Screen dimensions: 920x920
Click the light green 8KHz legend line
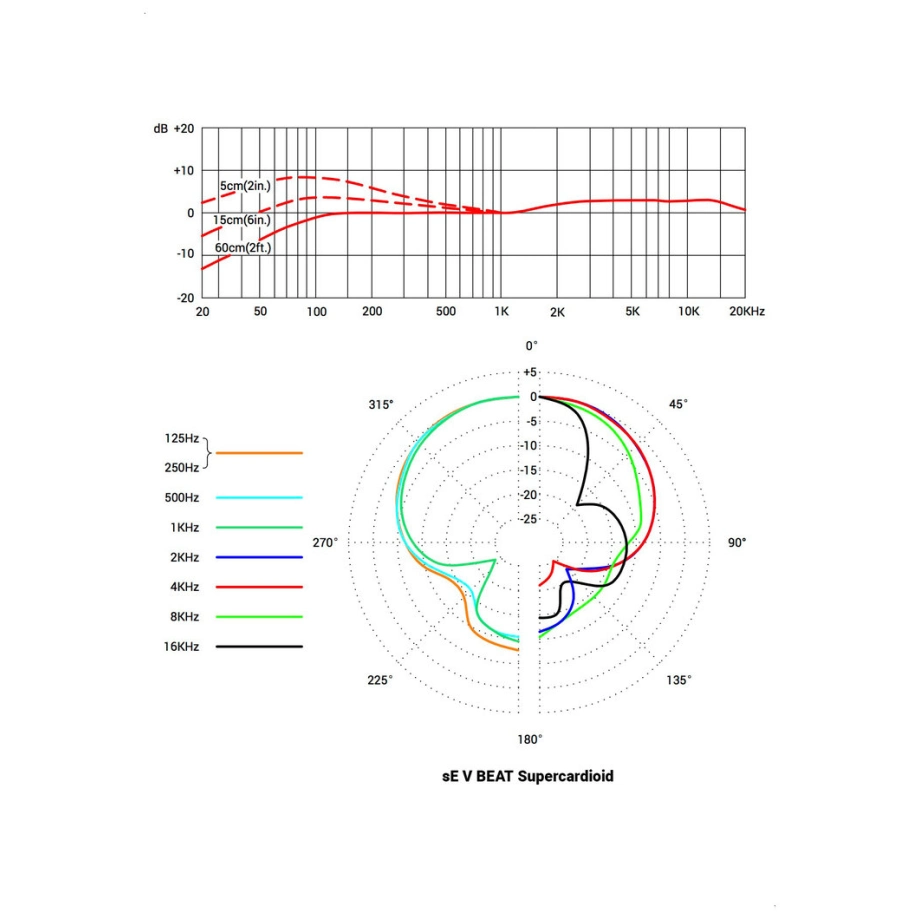coord(259,617)
